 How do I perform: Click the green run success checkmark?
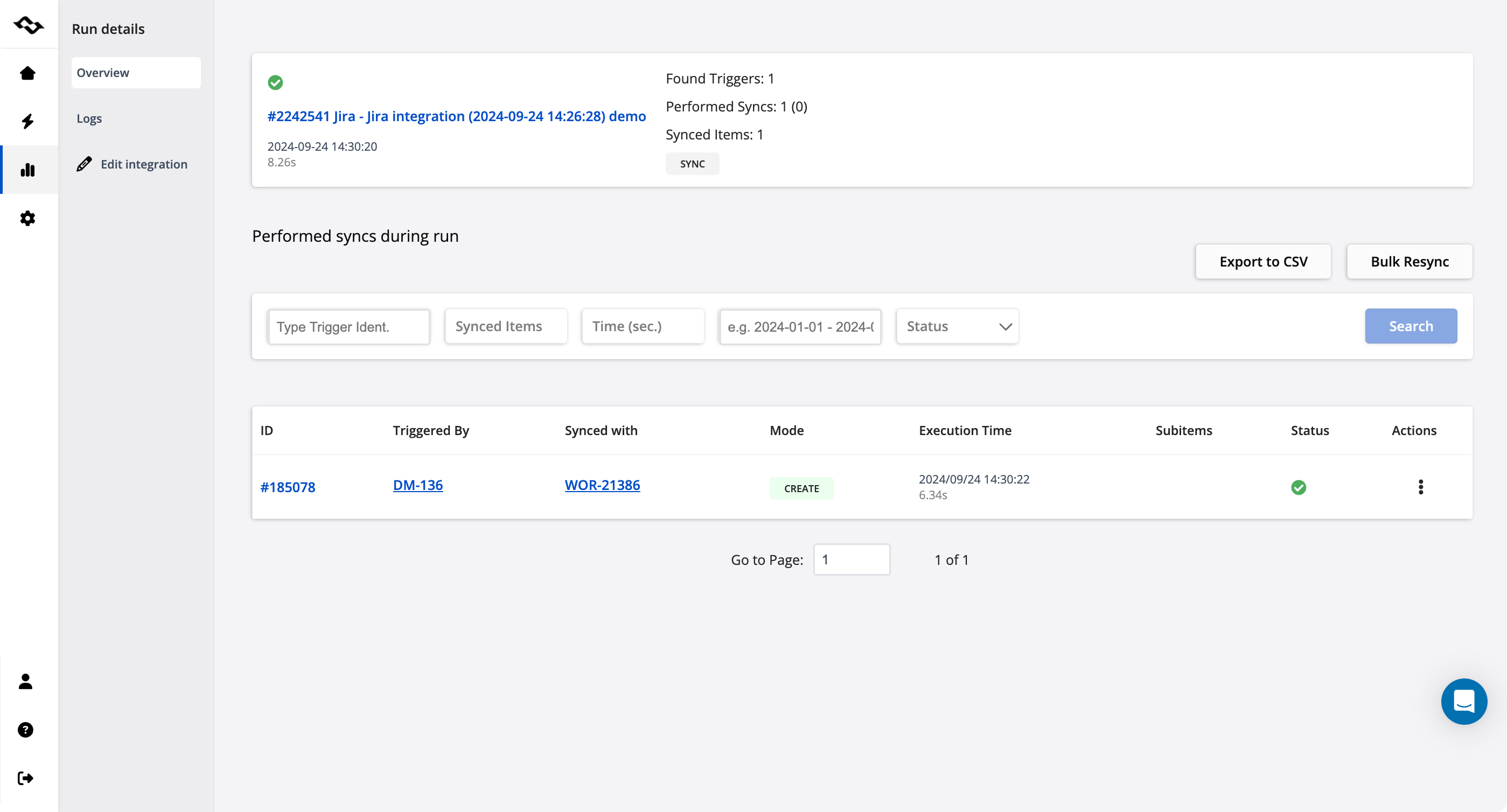click(x=275, y=82)
